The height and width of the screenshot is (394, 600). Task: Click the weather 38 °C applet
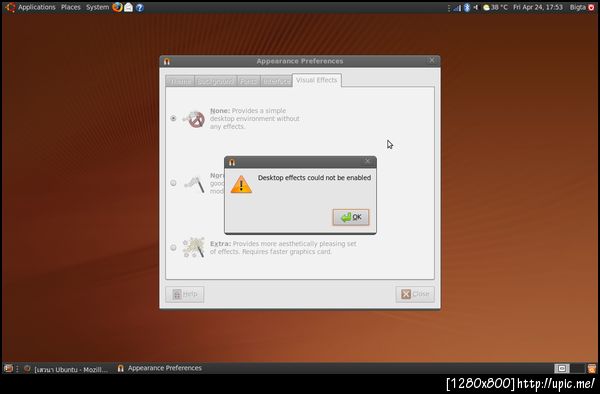[495, 7]
